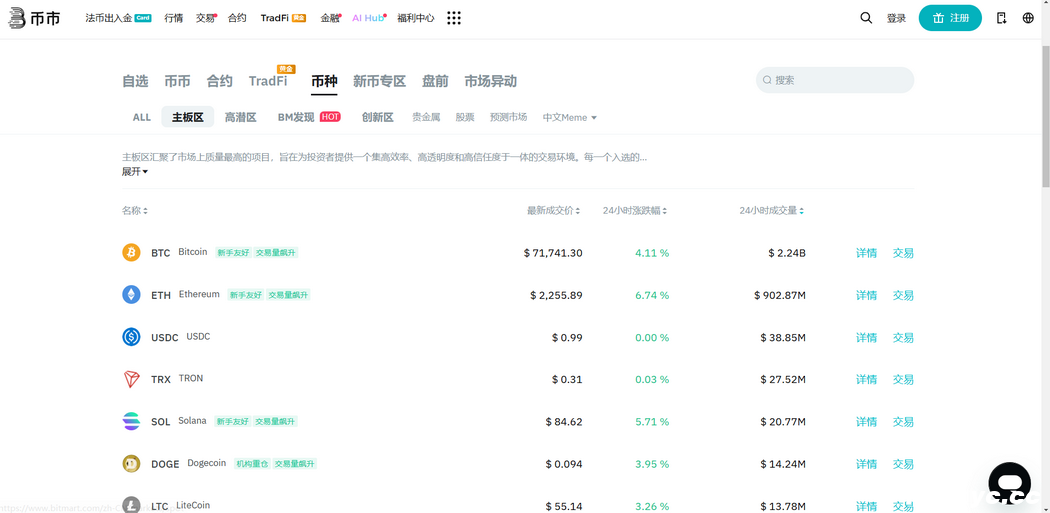Click the USDC coin icon
The image size is (1050, 513).
[x=131, y=337]
